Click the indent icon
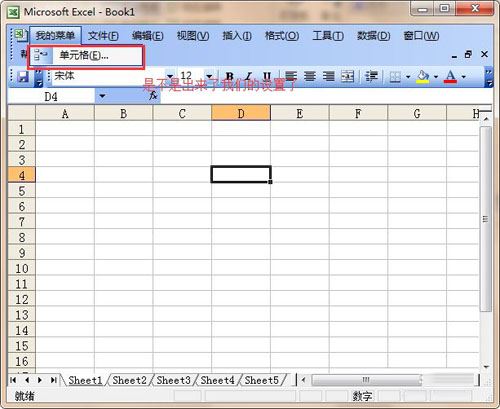 point(371,77)
